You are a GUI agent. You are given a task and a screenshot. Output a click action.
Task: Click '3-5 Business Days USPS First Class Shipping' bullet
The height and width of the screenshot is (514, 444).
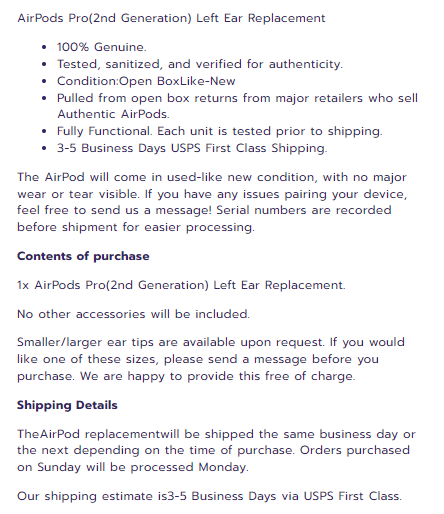pos(192,148)
